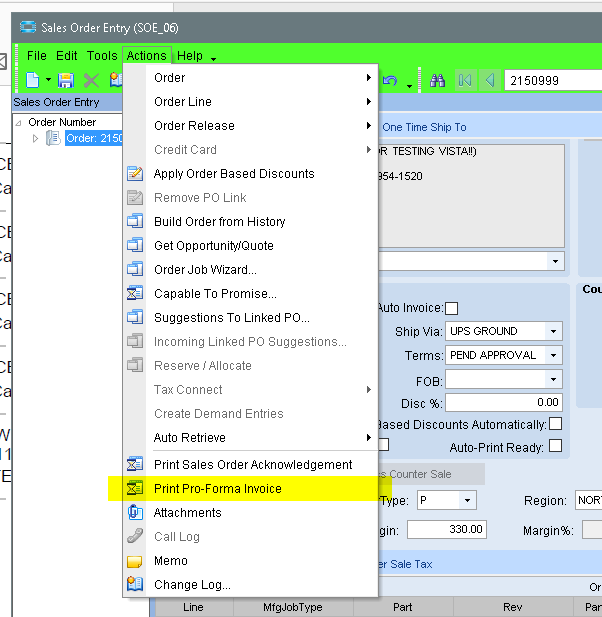Screen dimensions: 602x617
Task: Go to previous record arrow icon
Action: click(490, 81)
